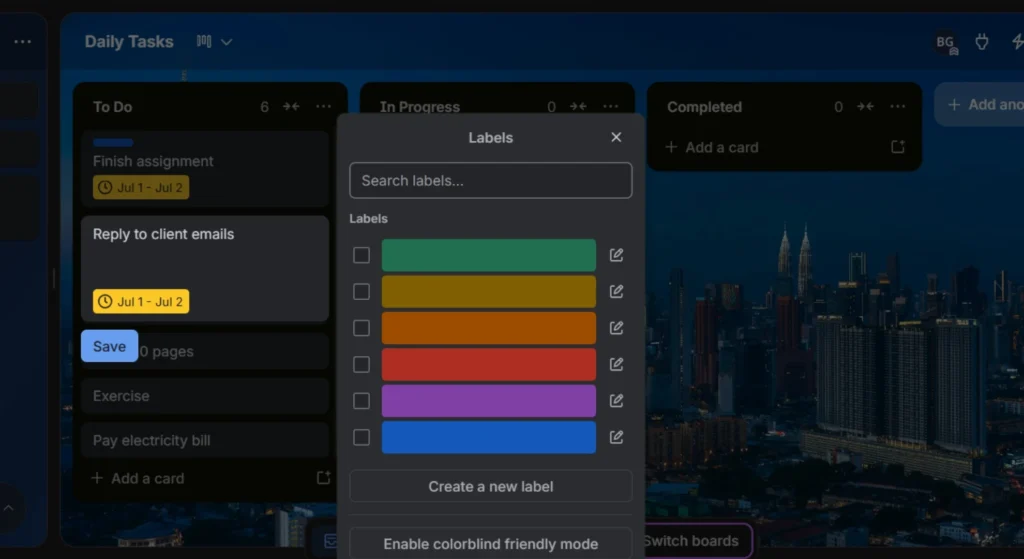Select the purple label color bar
This screenshot has width=1024, height=559.
(488, 401)
